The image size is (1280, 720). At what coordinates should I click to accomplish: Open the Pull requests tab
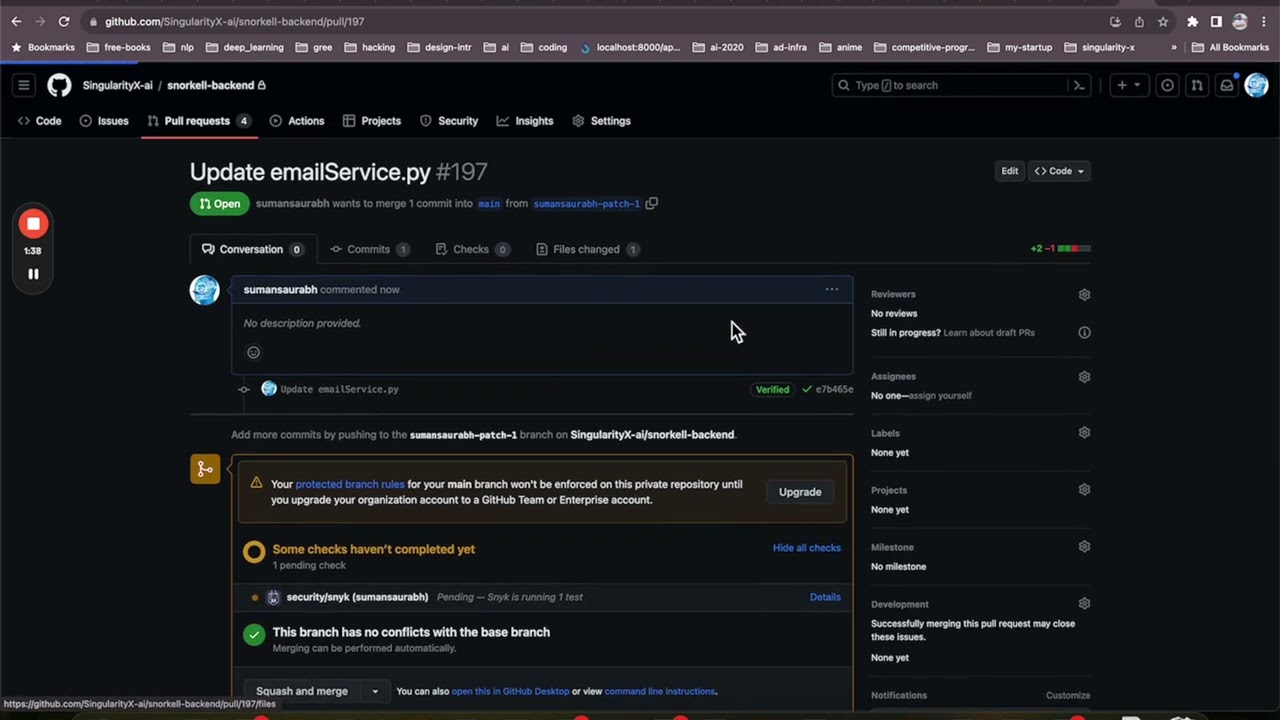[x=198, y=121]
